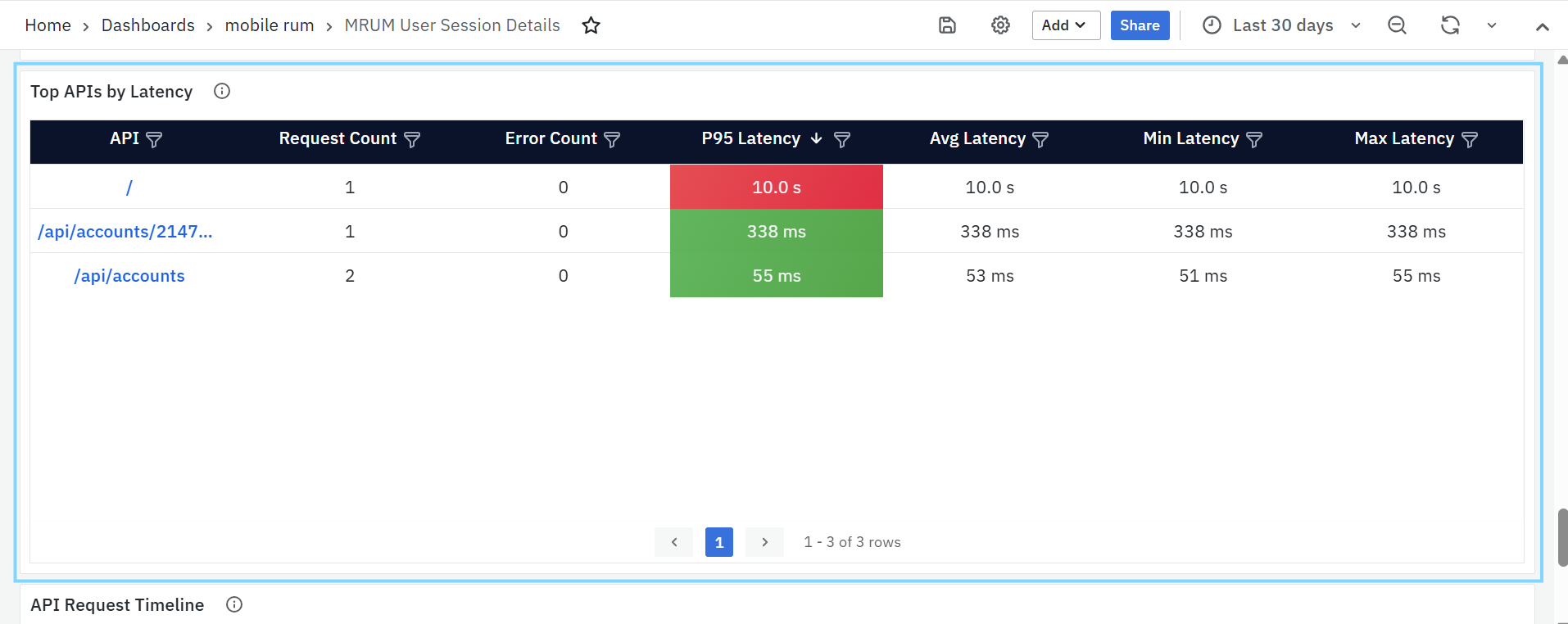Go to next table page
This screenshot has width=1568, height=624.
[x=764, y=542]
